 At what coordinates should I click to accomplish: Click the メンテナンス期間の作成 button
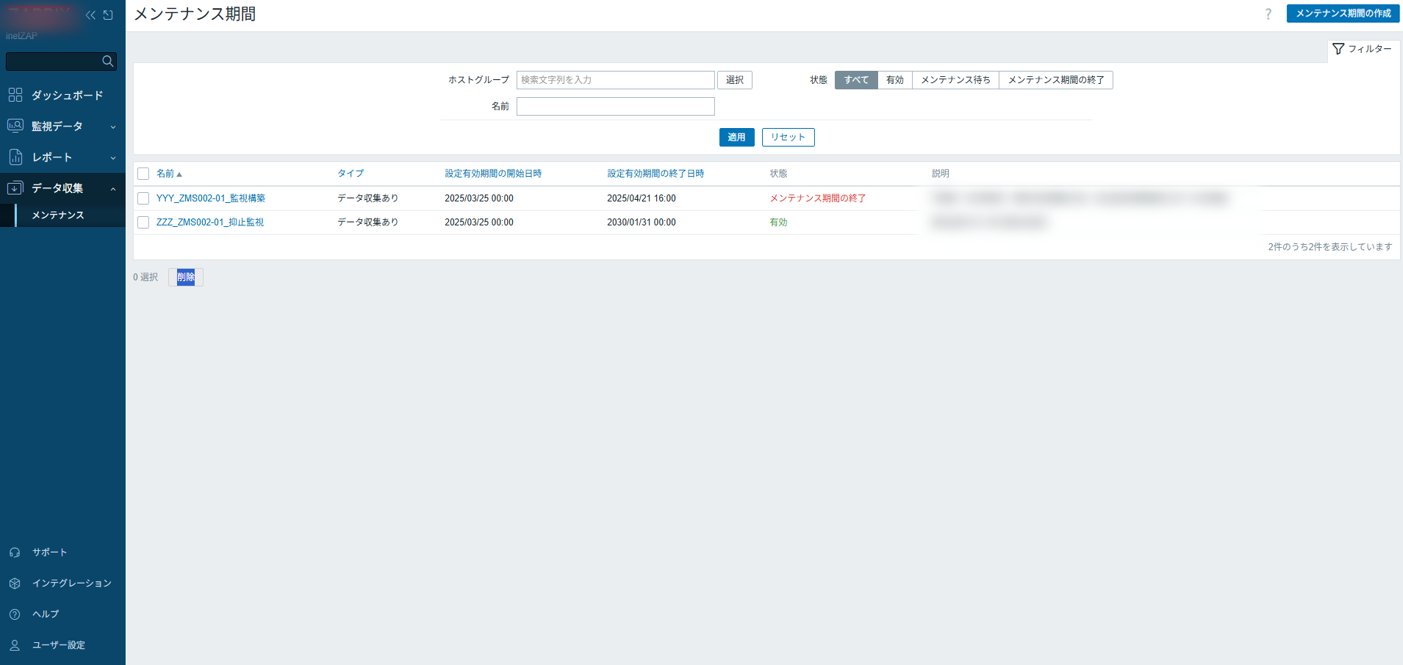(1342, 13)
